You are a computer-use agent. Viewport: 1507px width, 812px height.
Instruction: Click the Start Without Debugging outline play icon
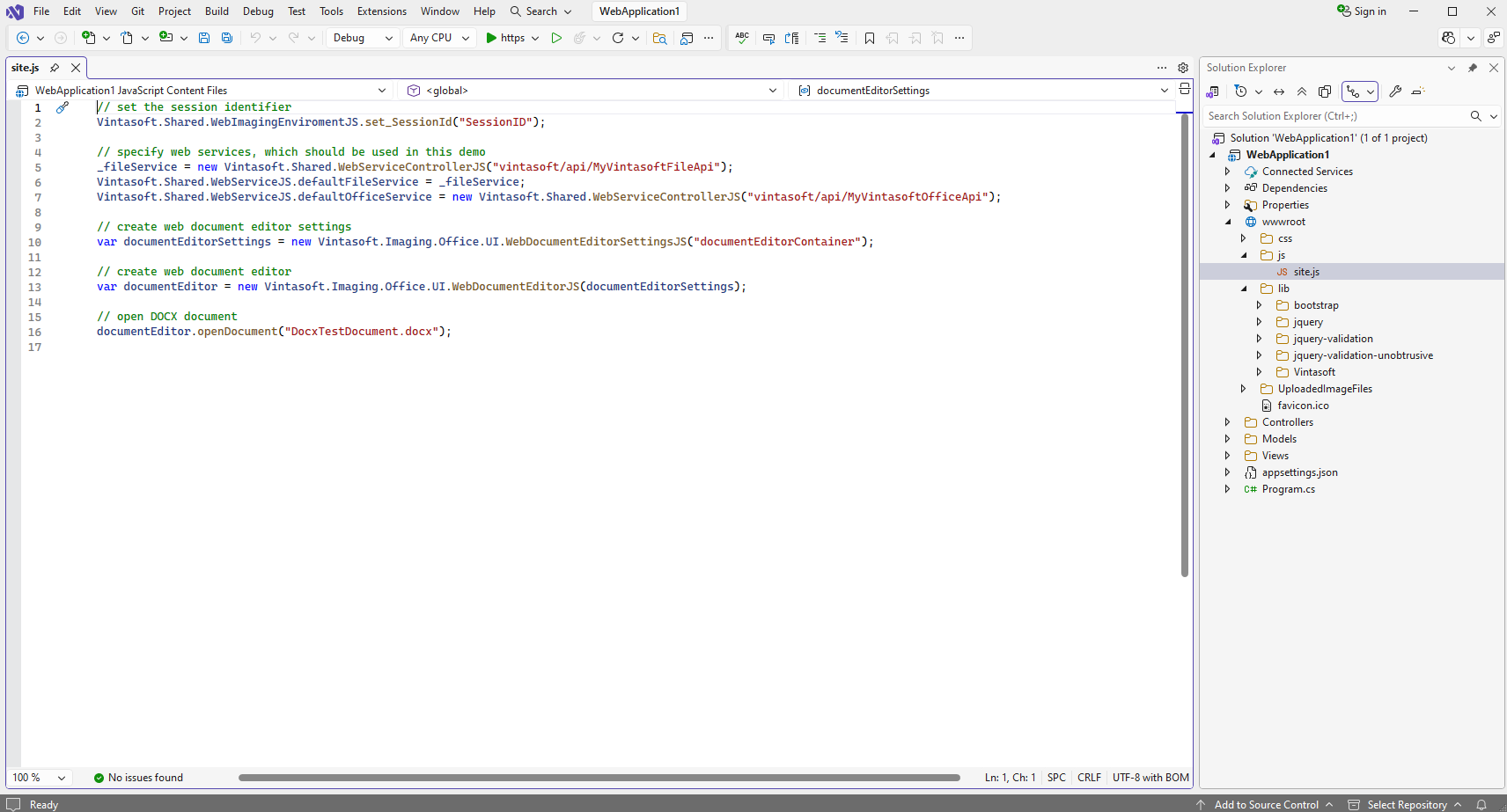coord(556,38)
